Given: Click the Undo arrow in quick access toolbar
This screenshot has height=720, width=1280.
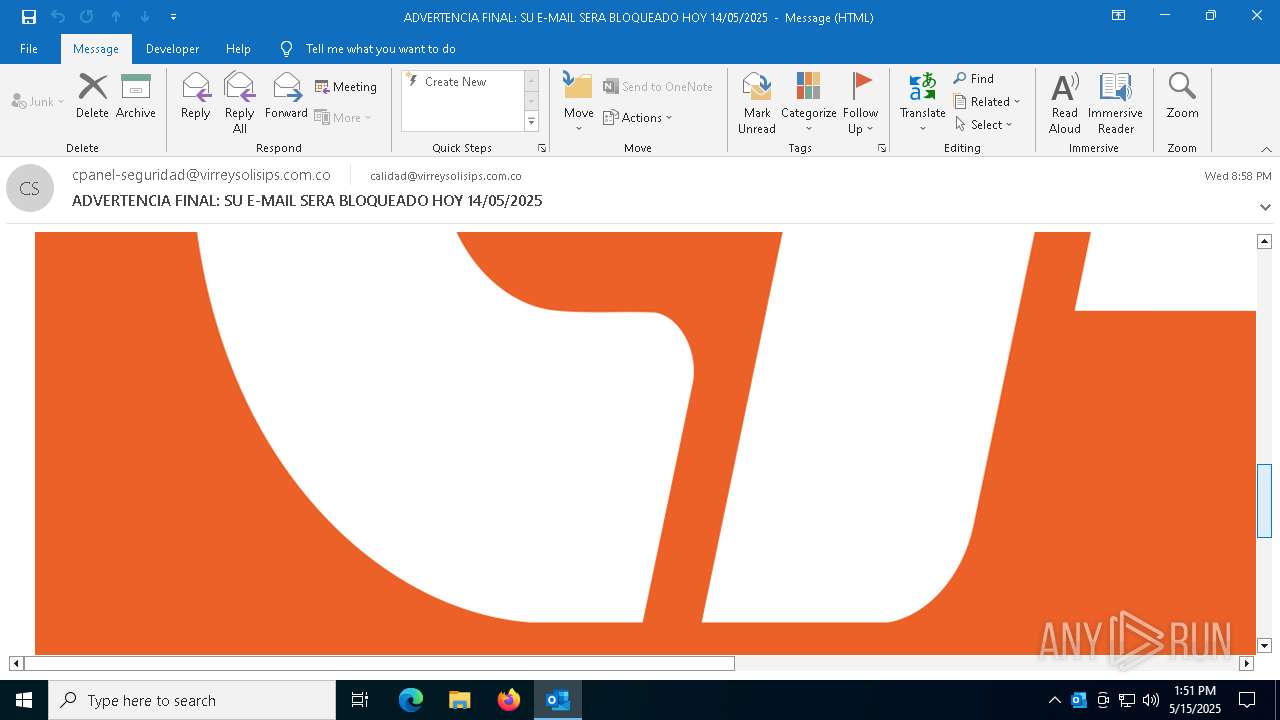Looking at the screenshot, I should (x=58, y=17).
